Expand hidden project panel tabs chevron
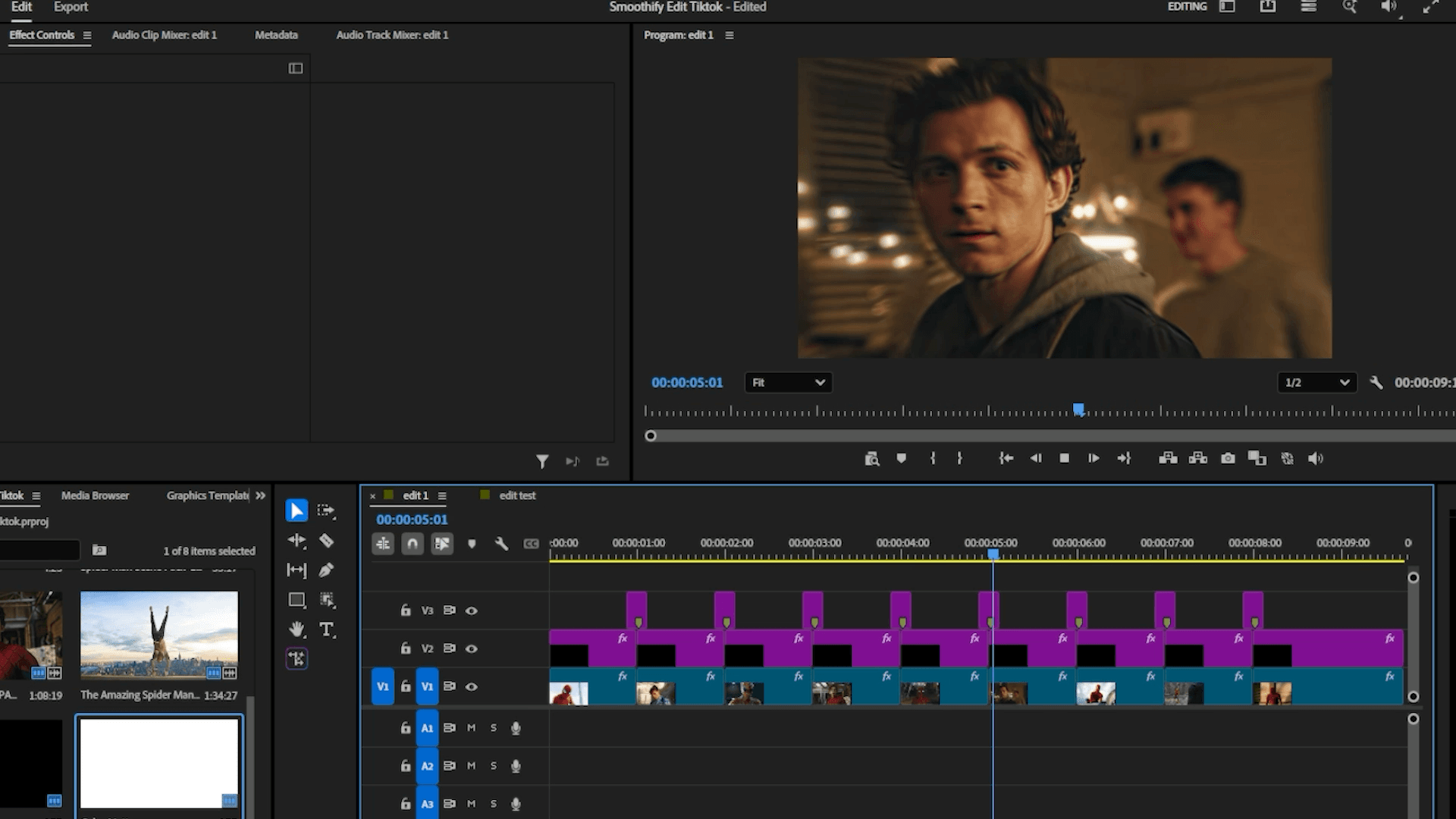The height and width of the screenshot is (819, 1456). (x=261, y=495)
